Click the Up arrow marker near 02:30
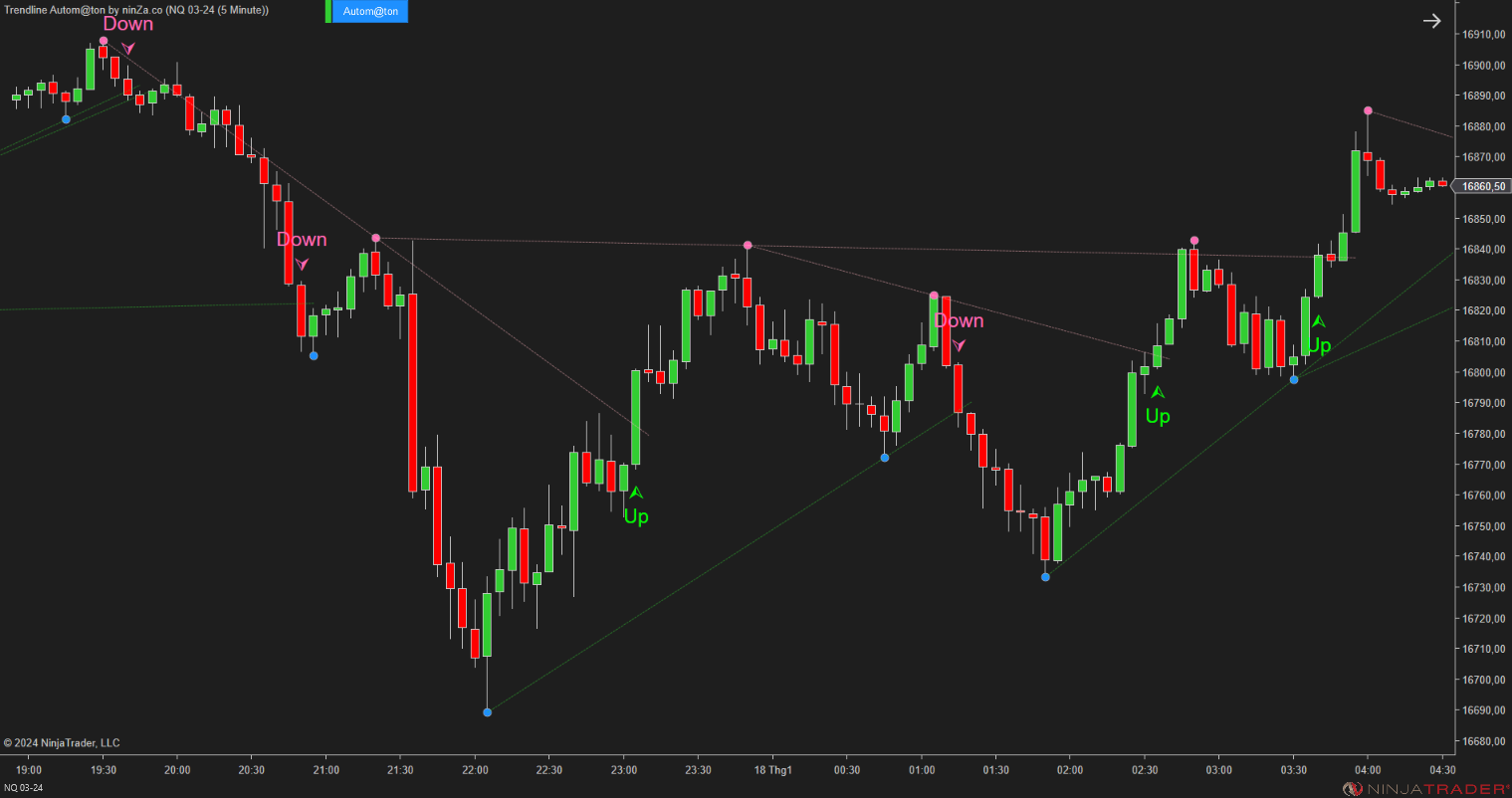Screen dimensions: 1512x798 click(x=1158, y=392)
